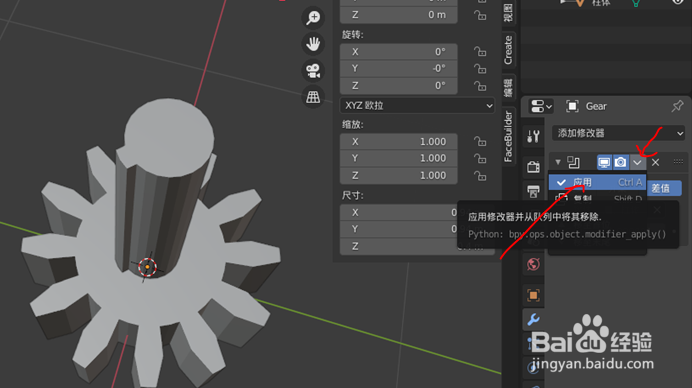Click the dimensions X field
This screenshot has height=388, width=692.
coord(399,212)
